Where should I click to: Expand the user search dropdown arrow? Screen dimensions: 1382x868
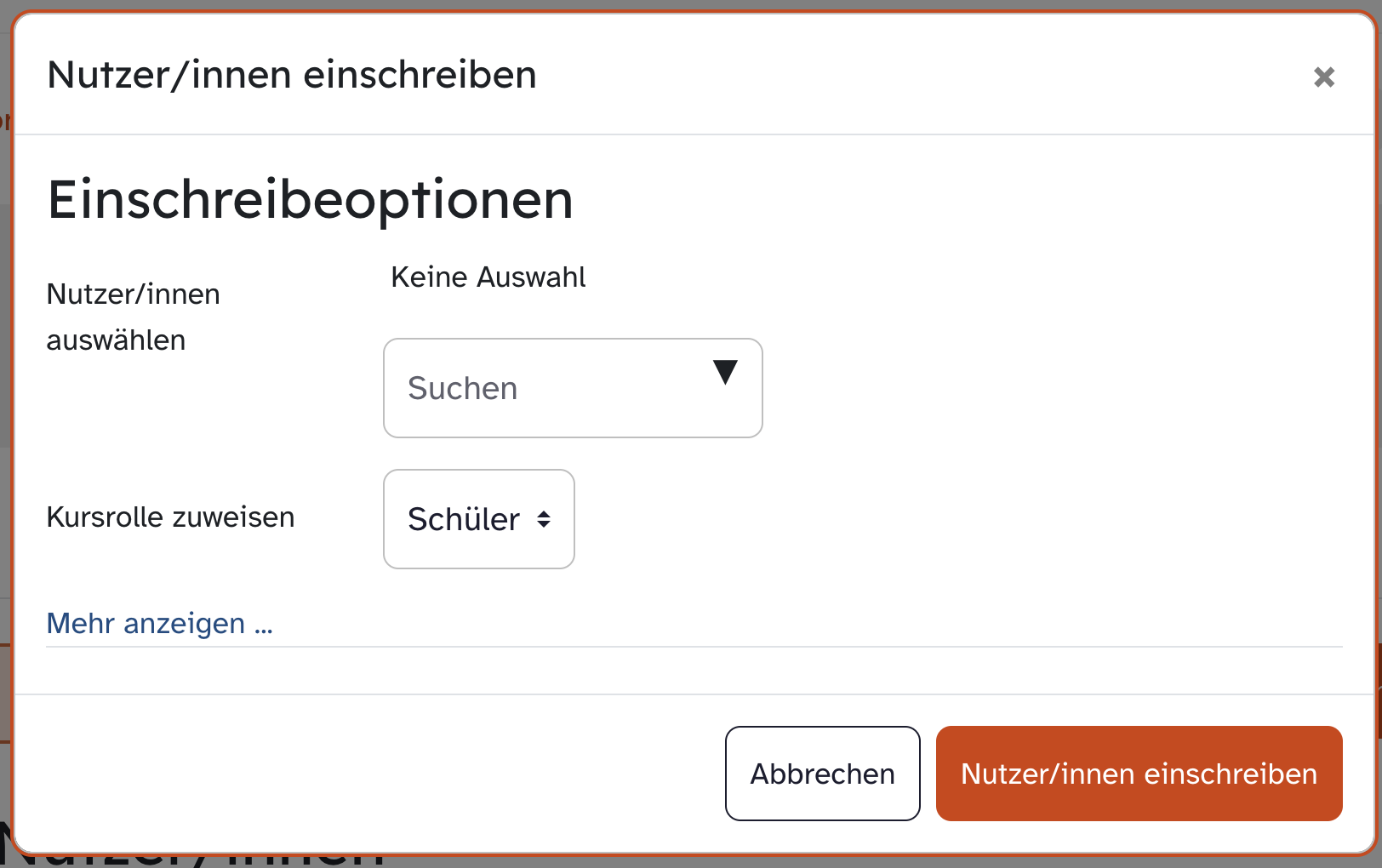[725, 372]
